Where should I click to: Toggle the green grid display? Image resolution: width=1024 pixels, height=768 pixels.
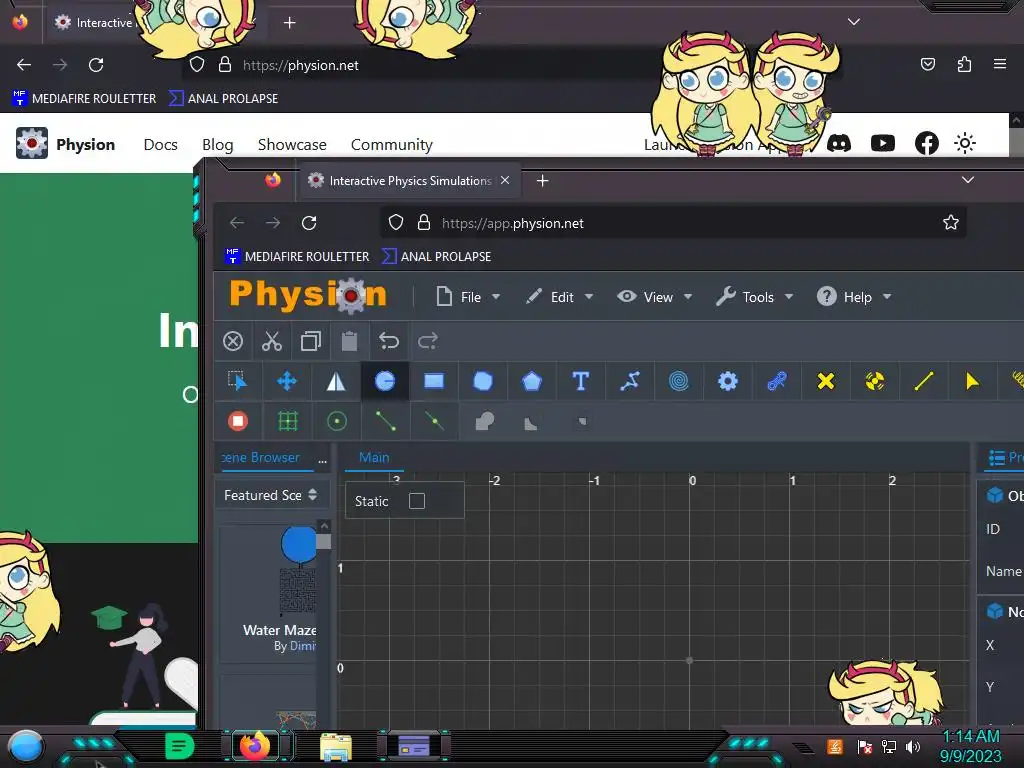287,421
